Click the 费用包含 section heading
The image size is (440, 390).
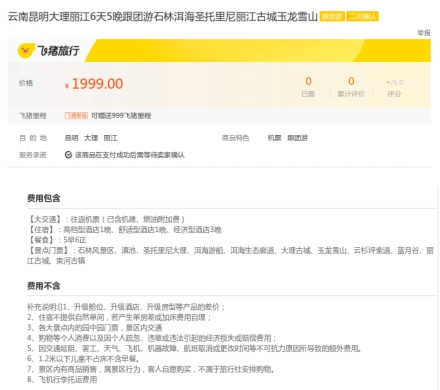point(44,198)
